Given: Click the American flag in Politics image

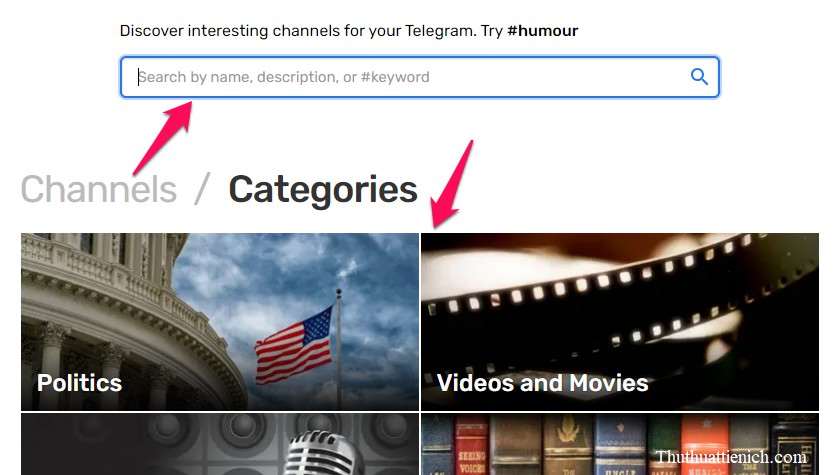Looking at the screenshot, I should [294, 345].
